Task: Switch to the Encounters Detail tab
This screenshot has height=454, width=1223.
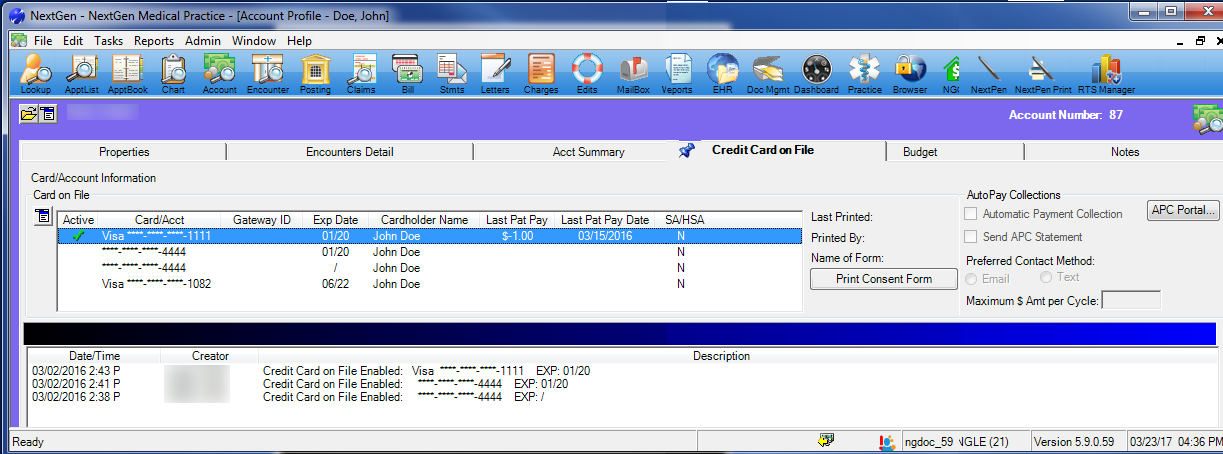Action: tap(349, 152)
